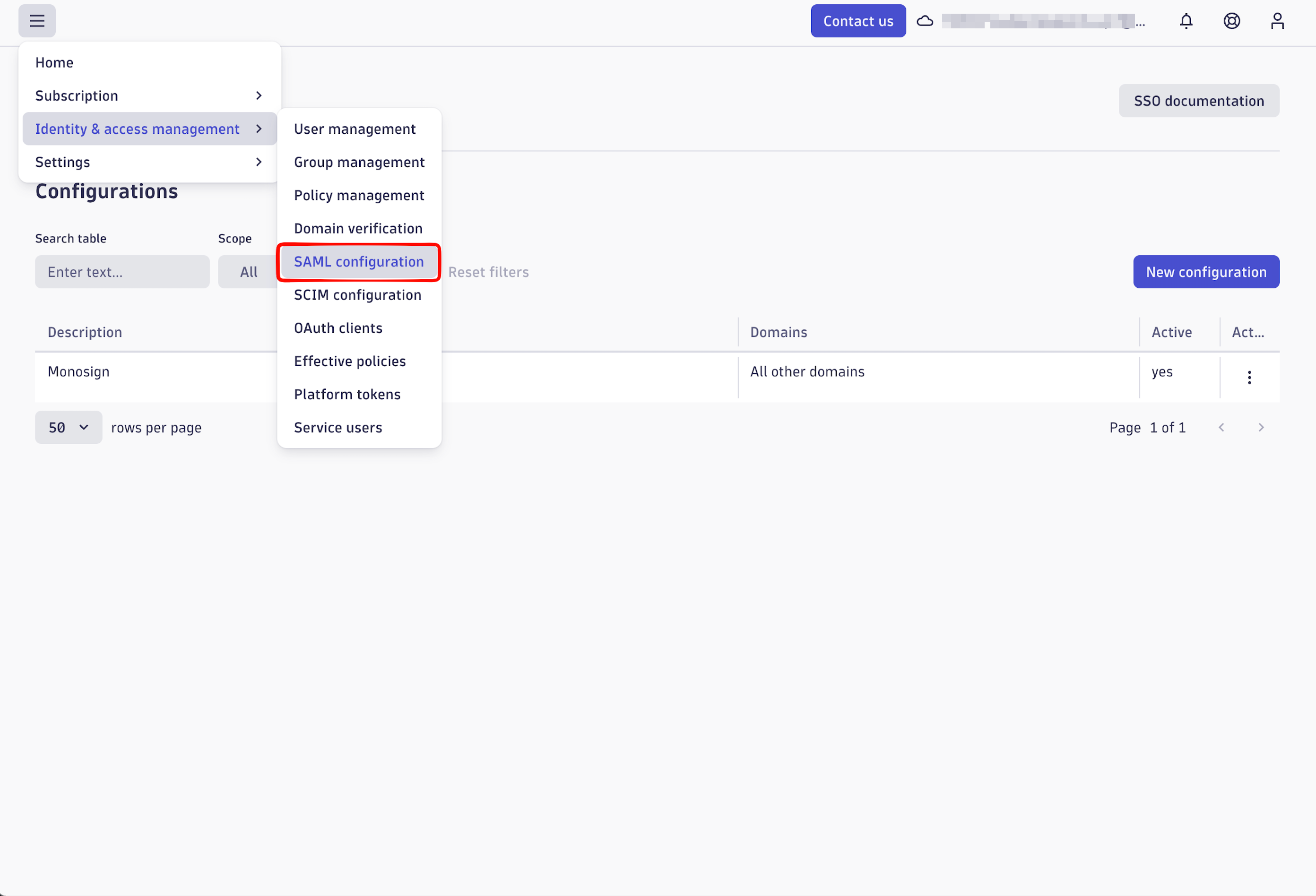
Task: Click the All other domains cell
Action: coord(807,372)
